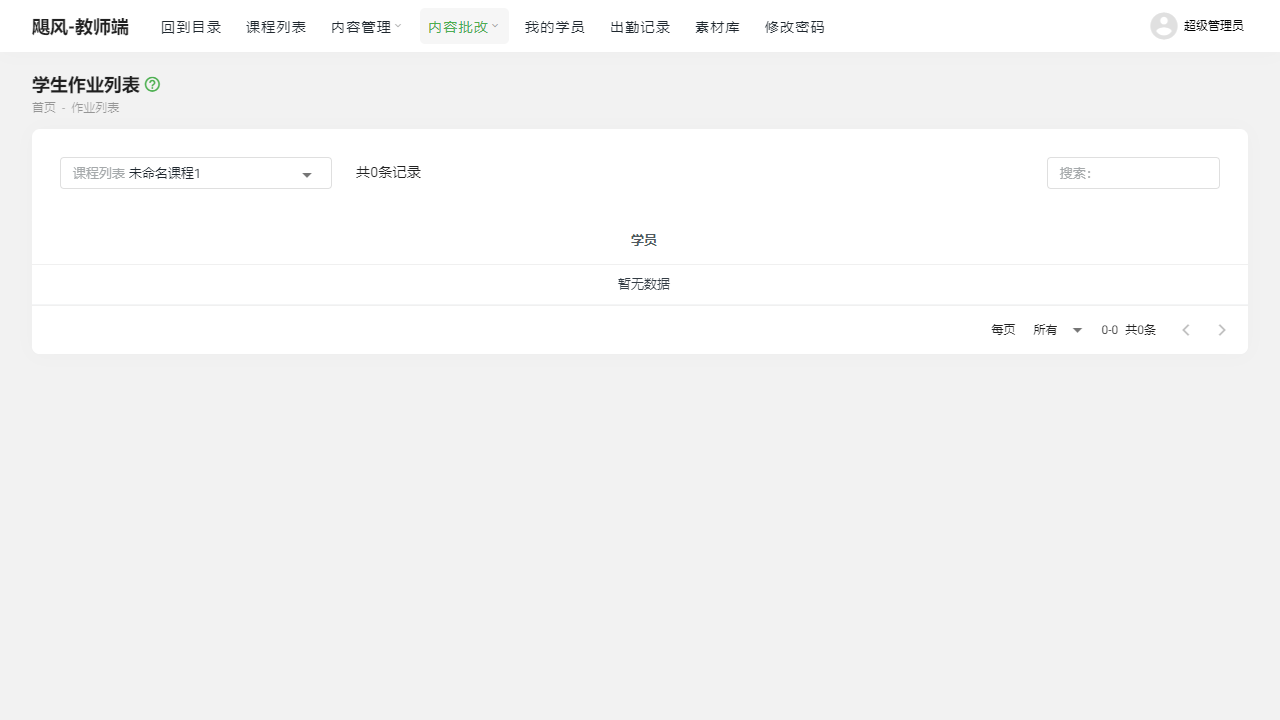Click the chevron next to 内容管理
Viewport: 1280px width, 720px height.
[398, 26]
